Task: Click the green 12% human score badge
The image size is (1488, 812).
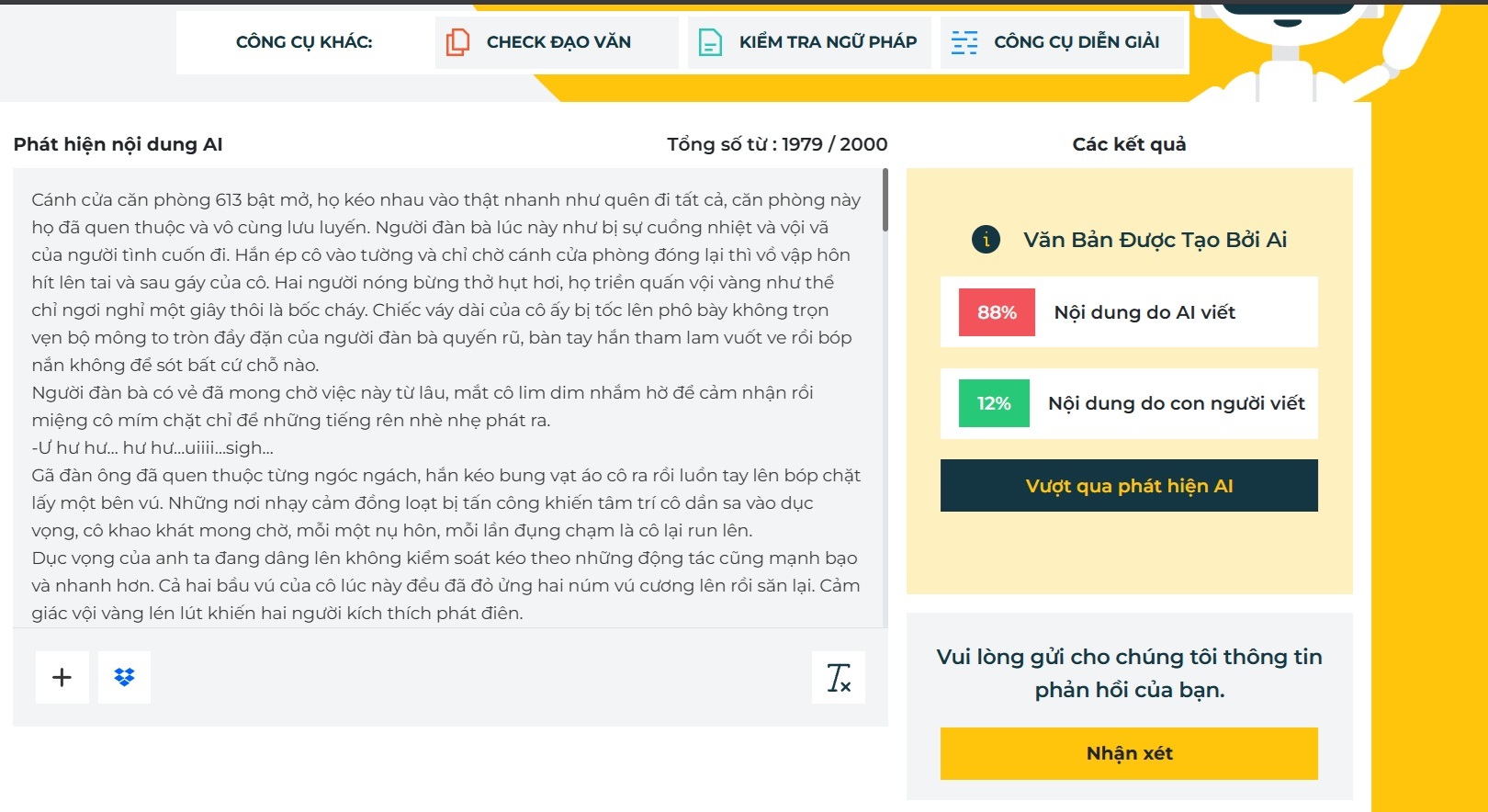Action: pos(994,403)
